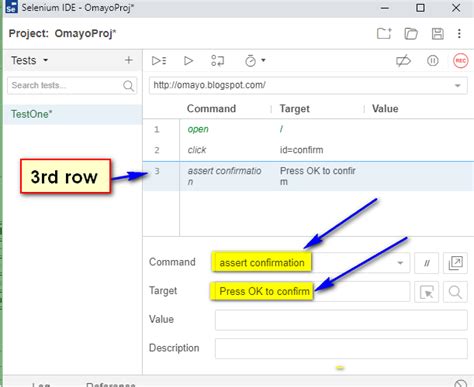Image resolution: width=474 pixels, height=387 pixels.
Task: Click target cell 'Press OK to confirm'
Action: click(317, 176)
